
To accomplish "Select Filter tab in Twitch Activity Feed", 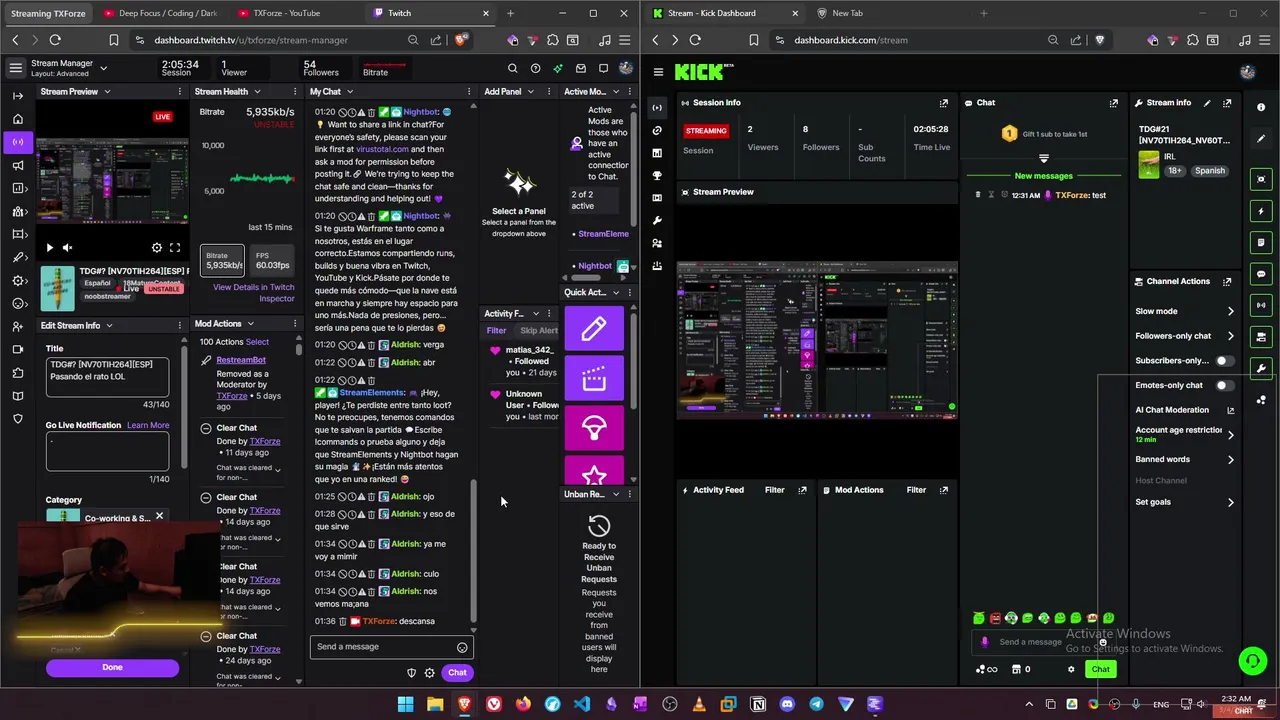I will point(496,331).
